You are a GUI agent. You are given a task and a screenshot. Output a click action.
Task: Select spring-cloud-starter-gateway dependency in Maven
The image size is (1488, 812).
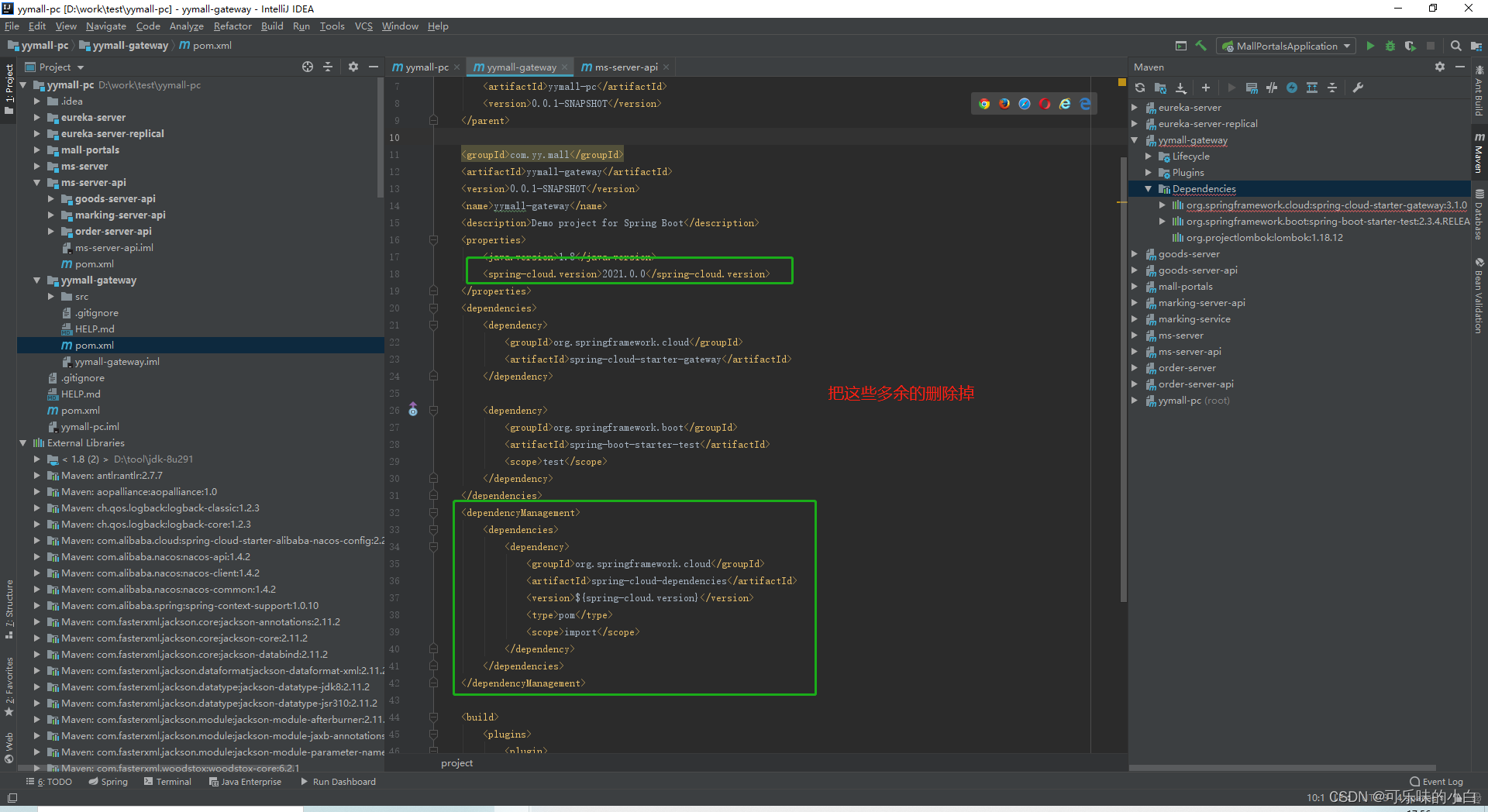(1326, 205)
